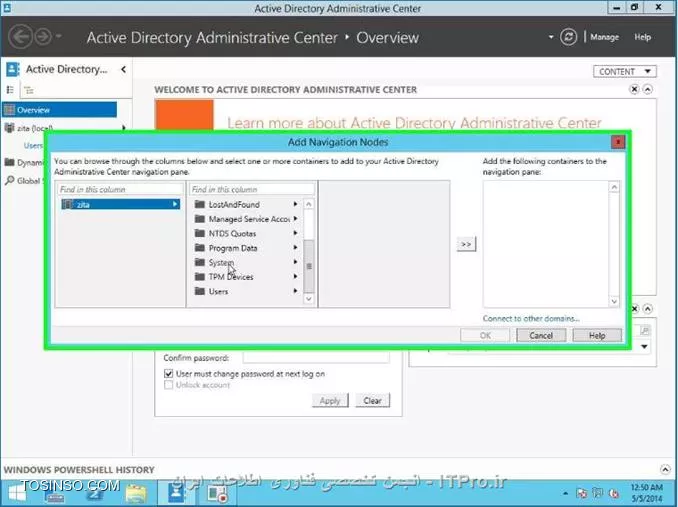Click the column list scrollbar thumb
This screenshot has height=507, width=678.
pos(309,266)
